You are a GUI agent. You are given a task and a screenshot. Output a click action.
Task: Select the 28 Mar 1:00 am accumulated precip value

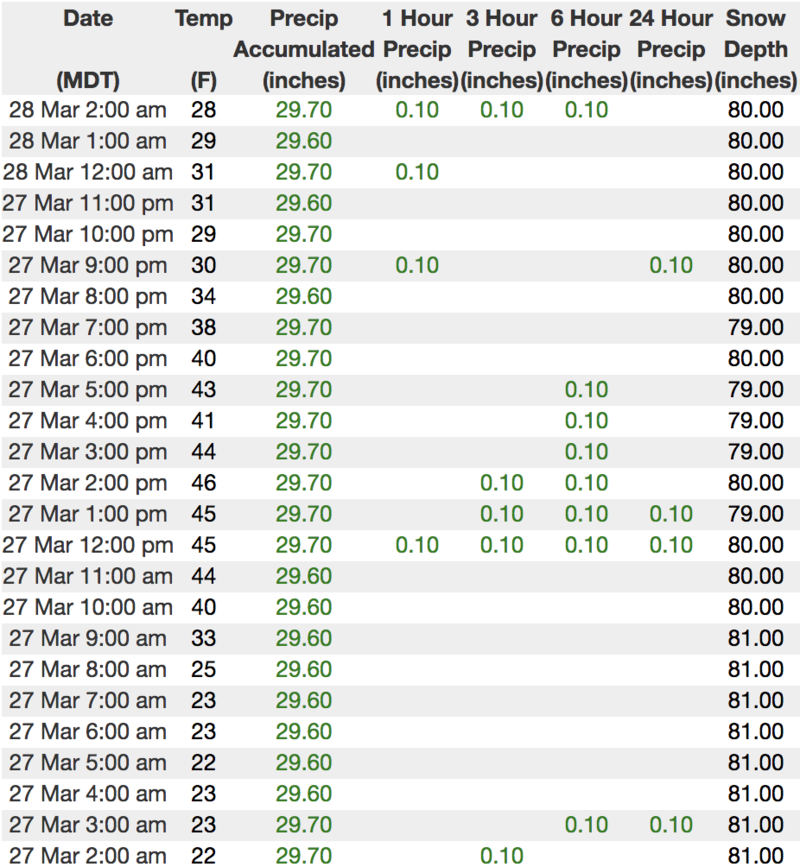tap(303, 141)
